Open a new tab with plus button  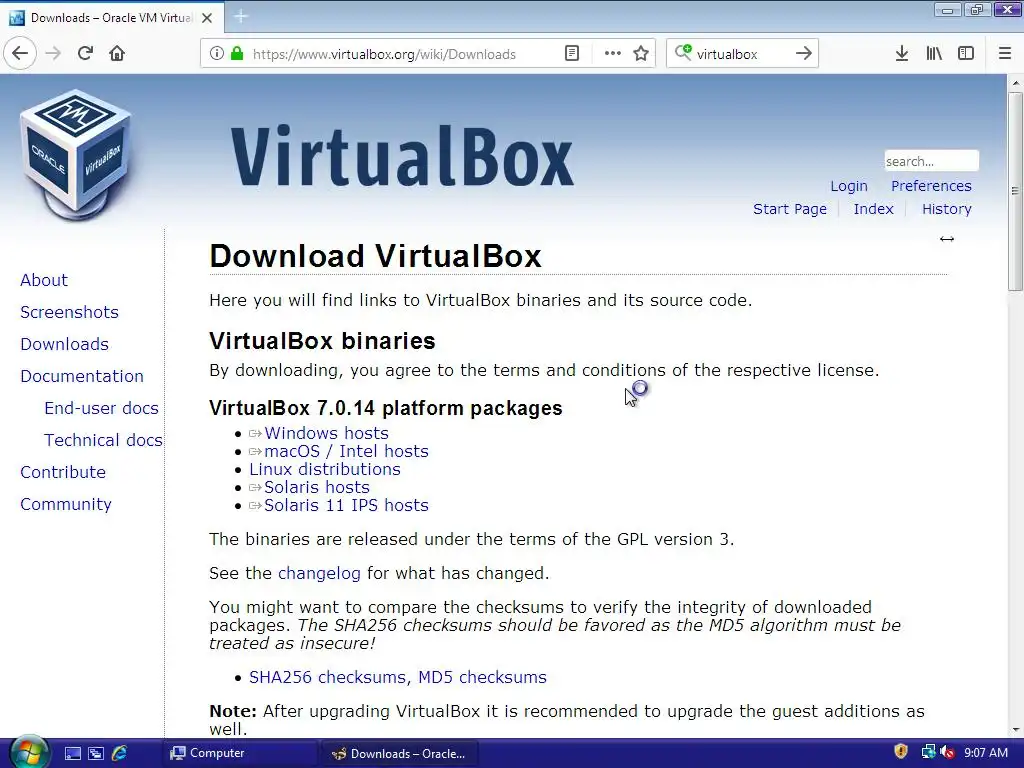240,17
